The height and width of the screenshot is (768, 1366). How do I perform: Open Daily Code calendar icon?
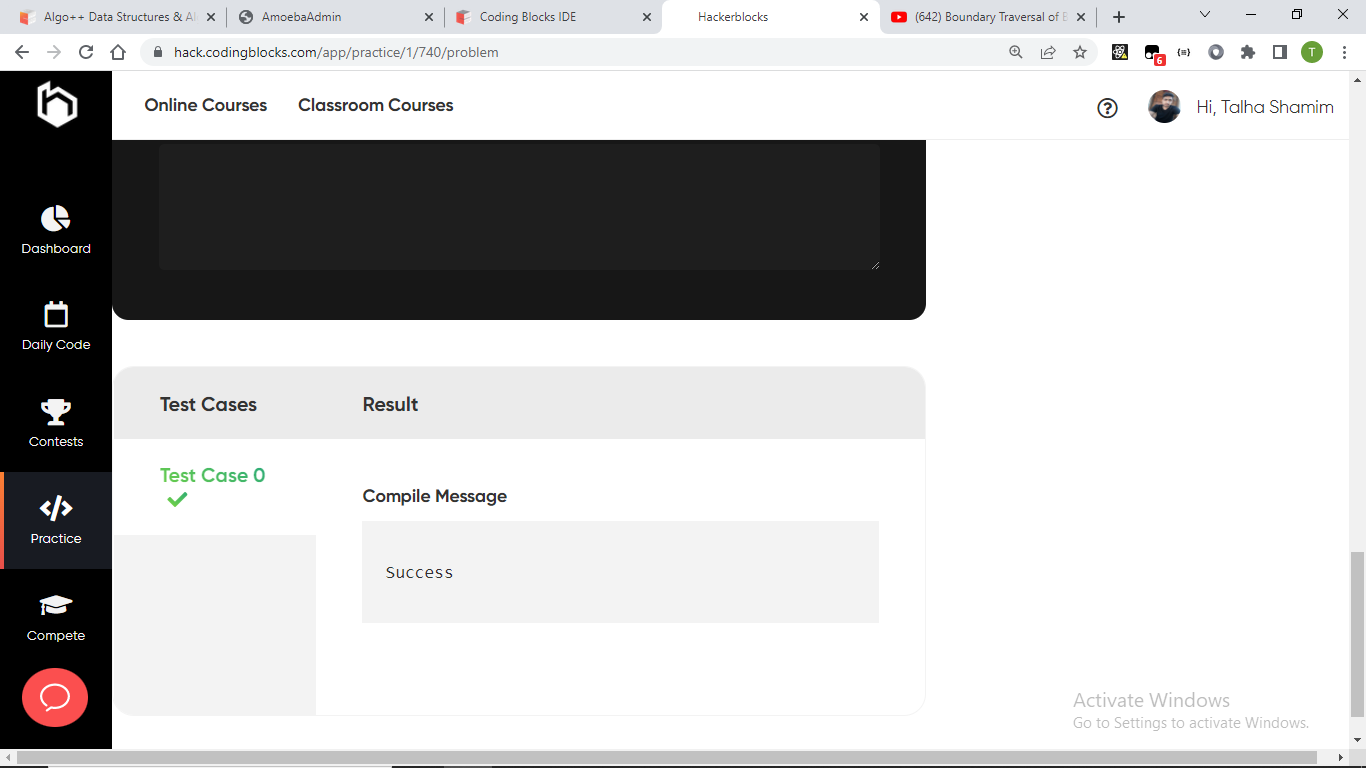point(56,315)
